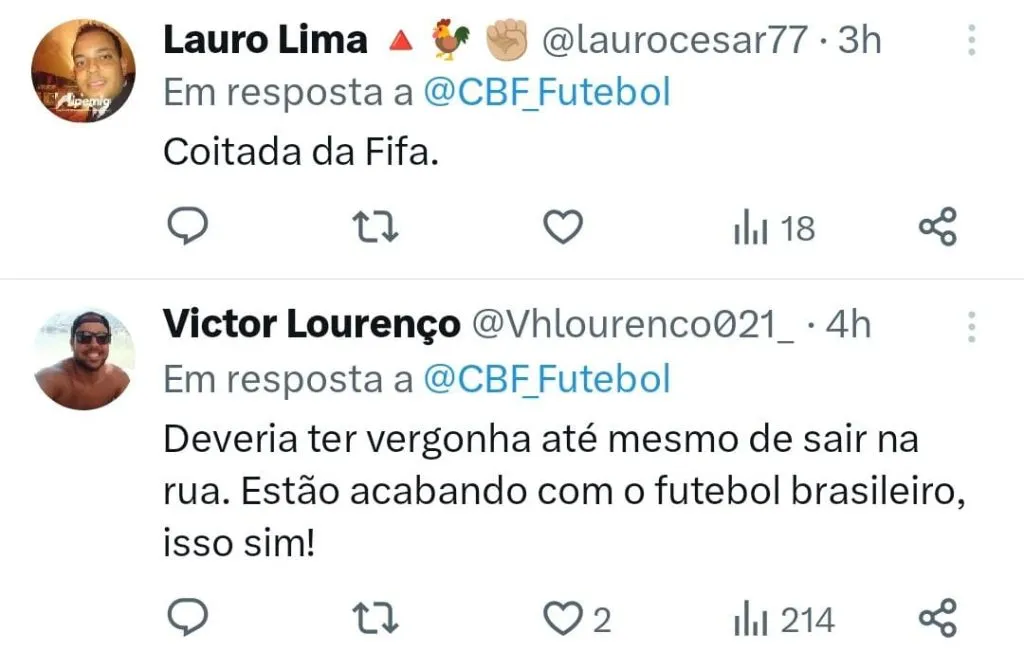Visit the @laurocesar77 handle
The width and height of the screenshot is (1024, 669).
[x=675, y=40]
